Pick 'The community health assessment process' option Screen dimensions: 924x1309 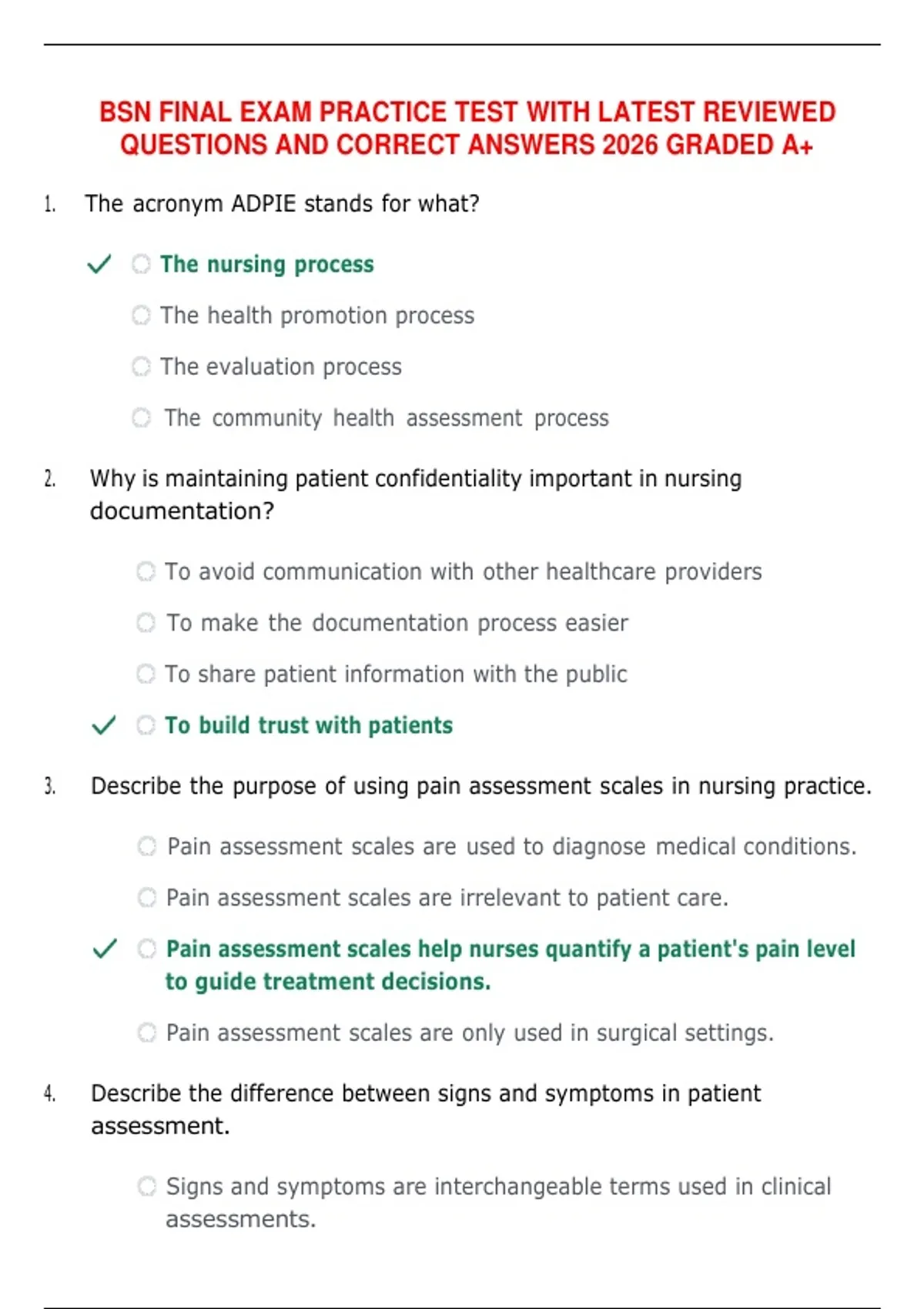pos(141,417)
